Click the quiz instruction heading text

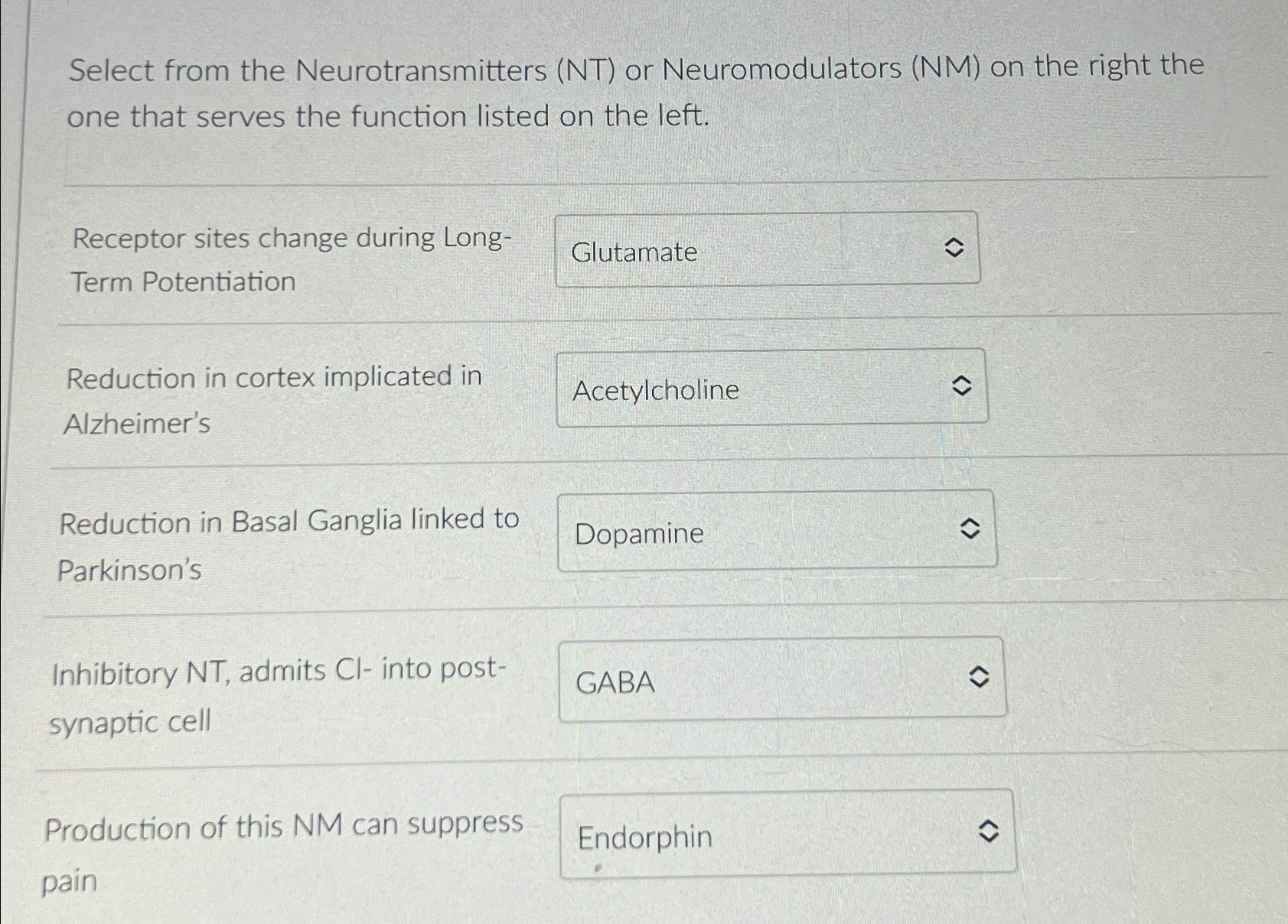pos(635,92)
